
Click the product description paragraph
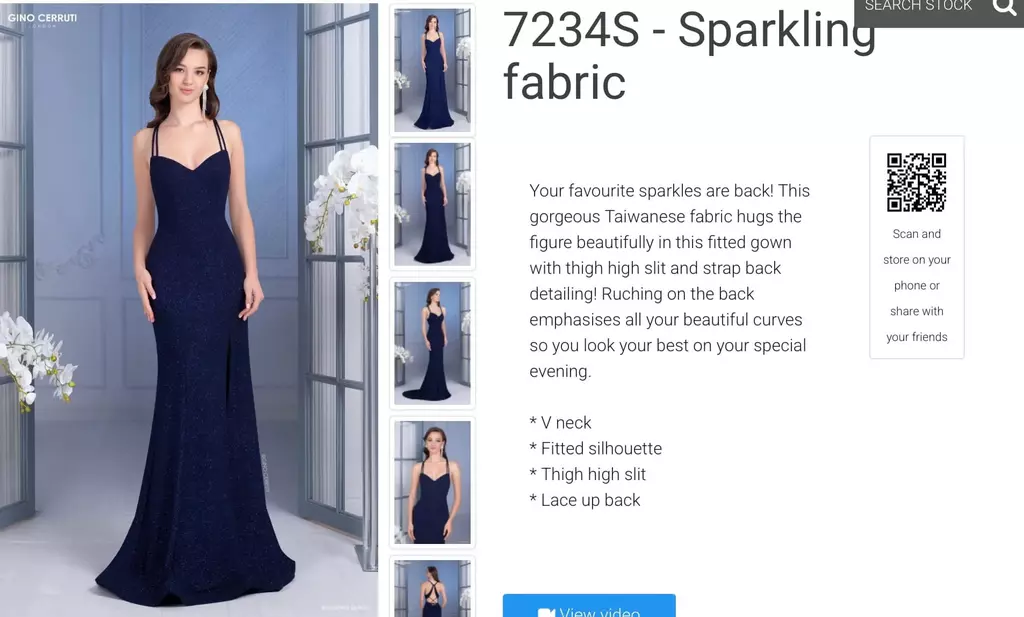click(x=669, y=281)
